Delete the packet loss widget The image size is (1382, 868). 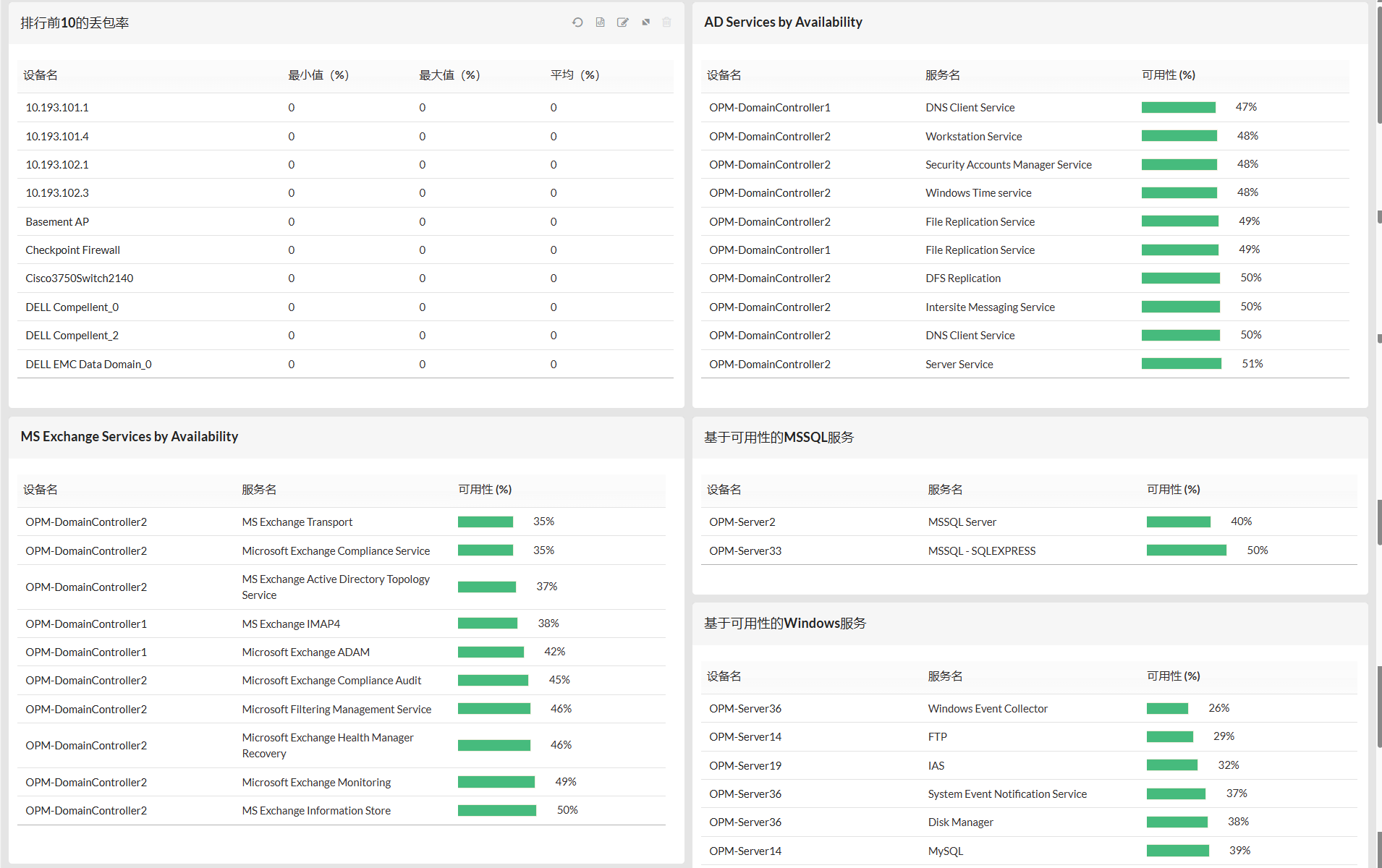tap(666, 22)
